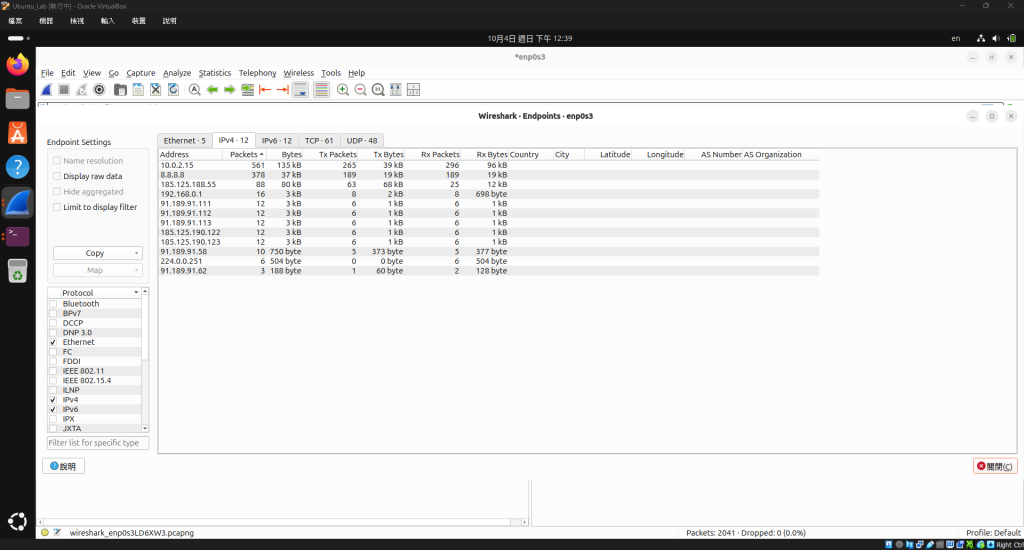Check the FDDI protocol box
Screen dimensions: 1024x550
point(54,361)
